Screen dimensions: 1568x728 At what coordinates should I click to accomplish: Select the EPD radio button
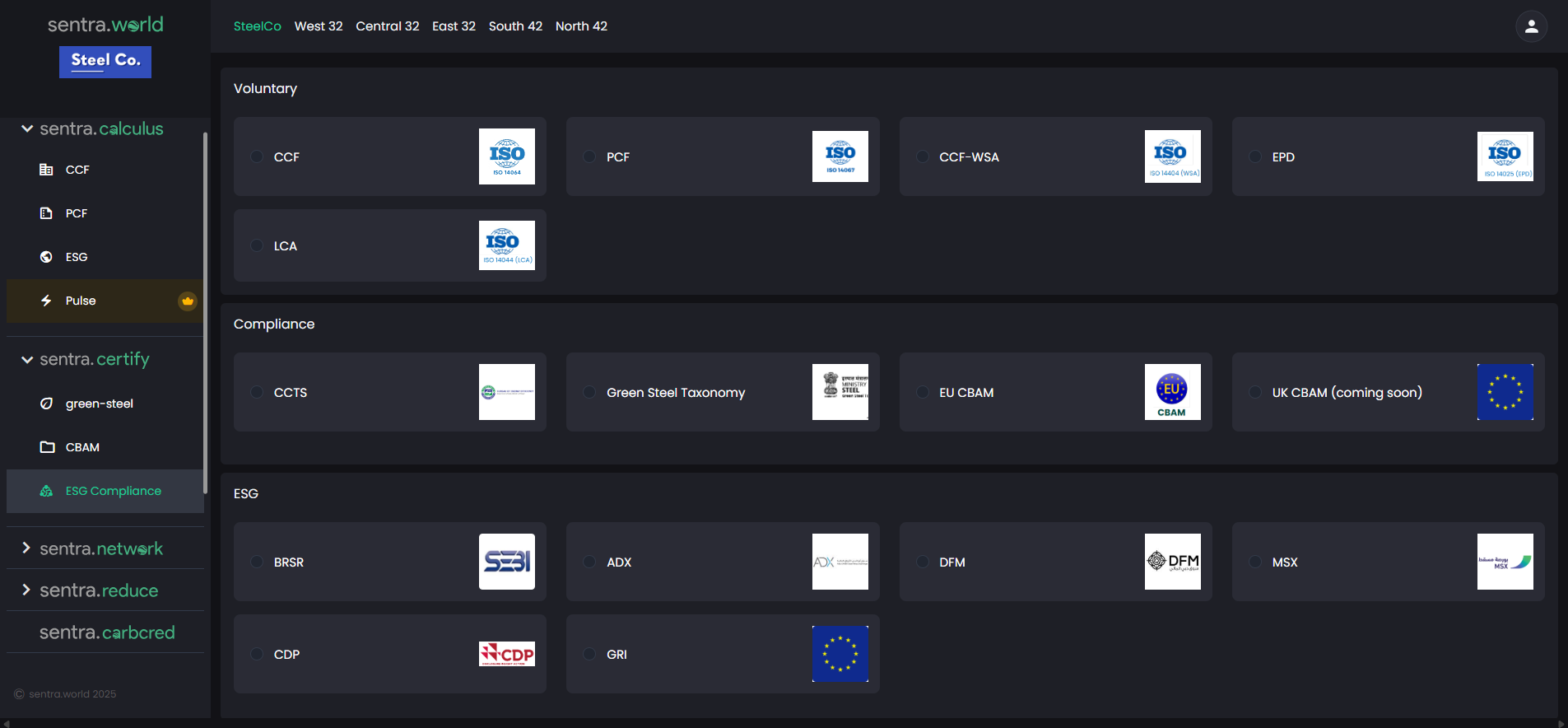[1255, 156]
